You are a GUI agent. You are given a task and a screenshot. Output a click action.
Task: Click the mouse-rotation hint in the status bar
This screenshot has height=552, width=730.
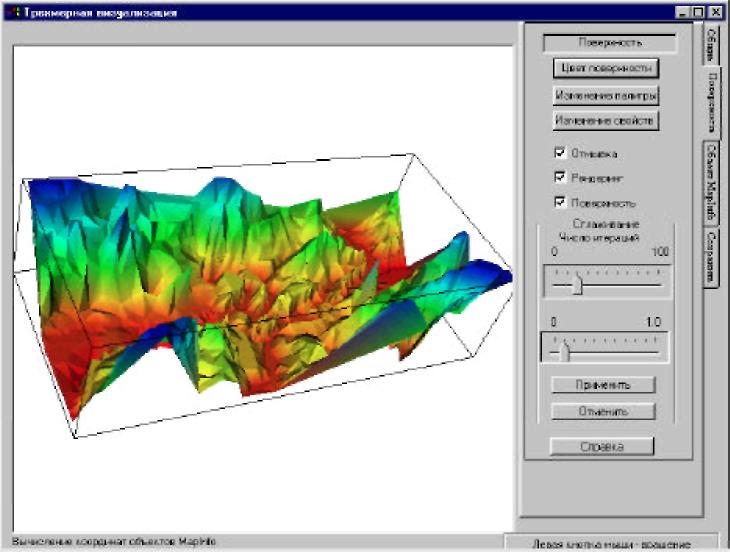point(611,544)
